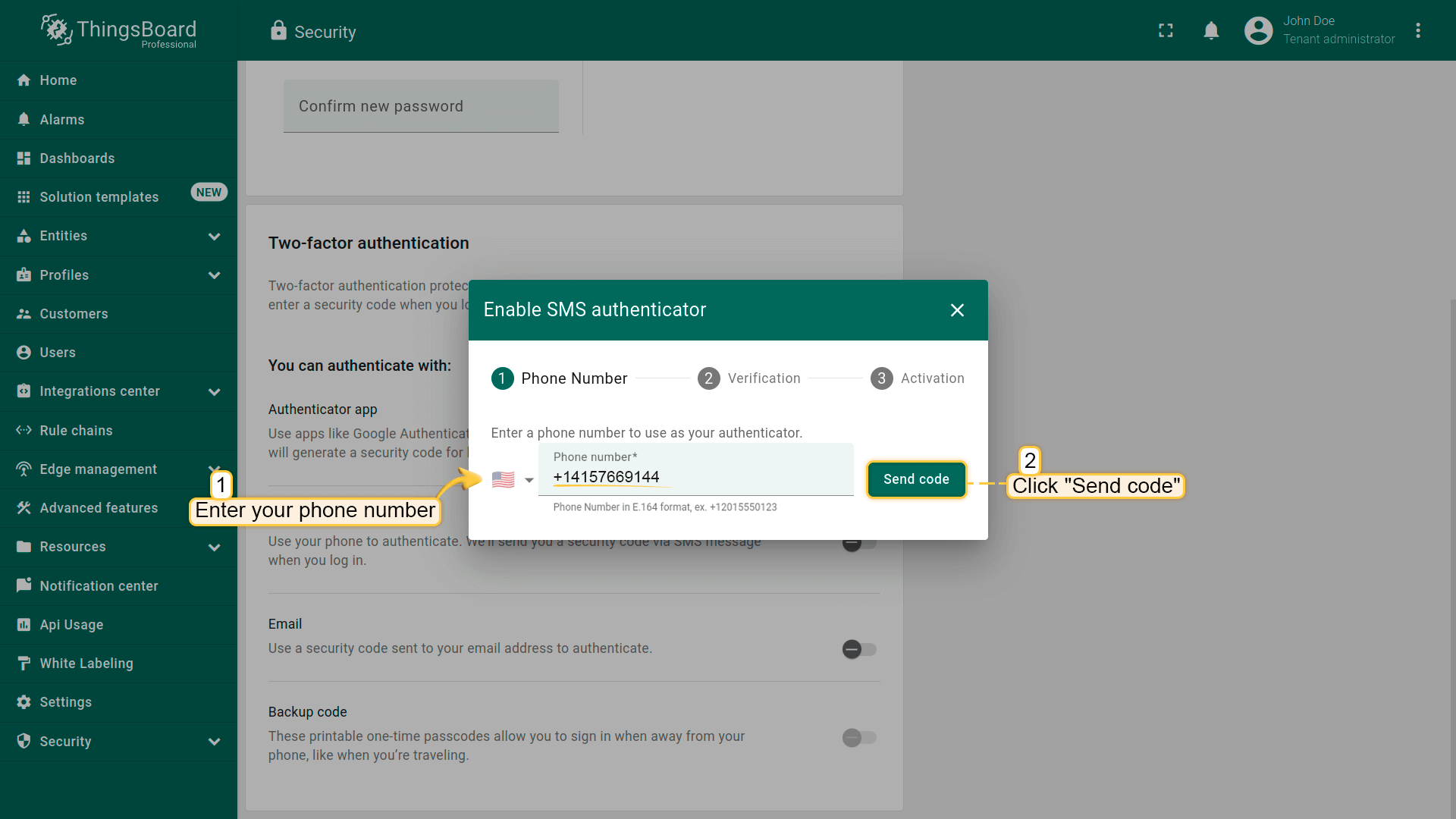Click the Rule chains sidebar icon
Image resolution: width=1456 pixels, height=819 pixels.
[24, 430]
